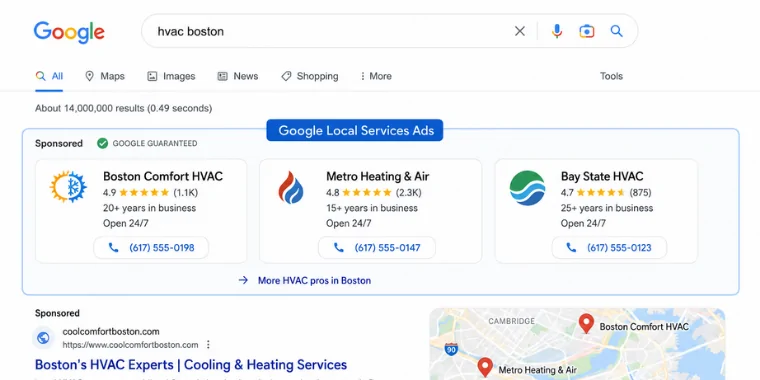Click the Metro Heating & Air map pin

tap(485, 367)
